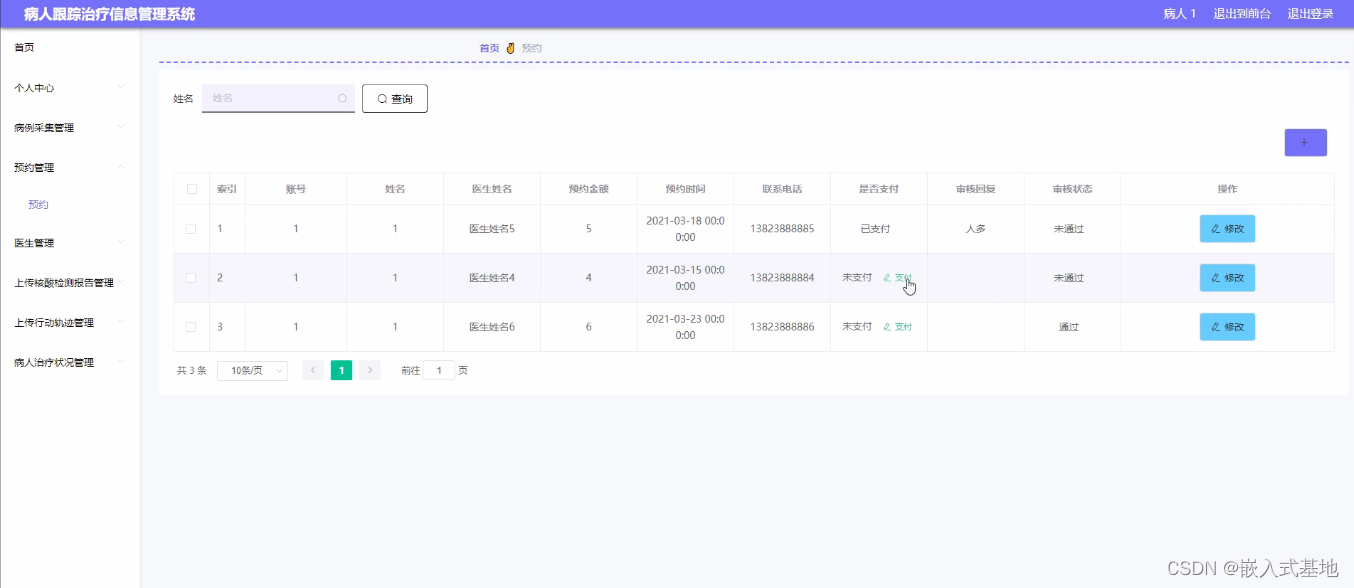1354x588 pixels.
Task: Open the 10条/页 page size dropdown
Action: pos(252,370)
